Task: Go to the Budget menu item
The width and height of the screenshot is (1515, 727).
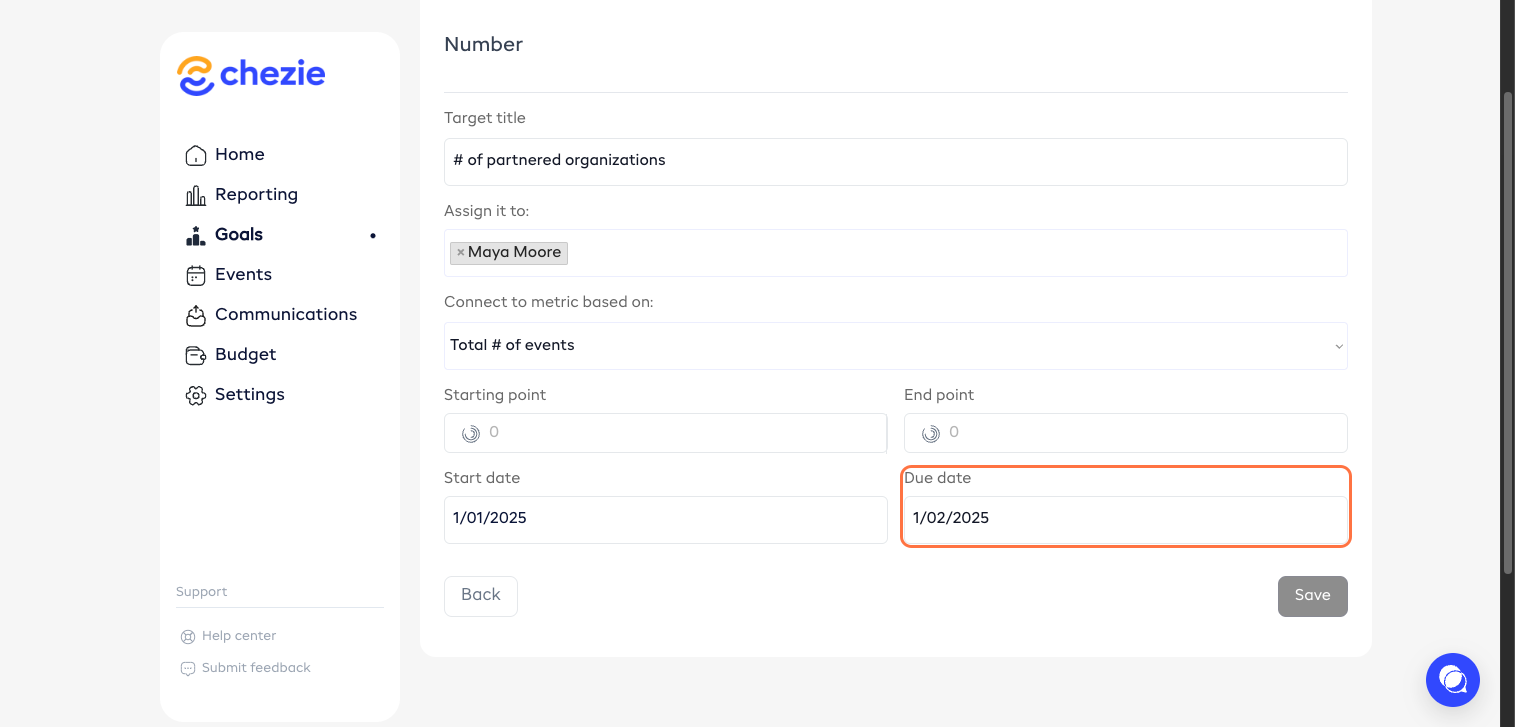Action: pyautogui.click(x=245, y=354)
